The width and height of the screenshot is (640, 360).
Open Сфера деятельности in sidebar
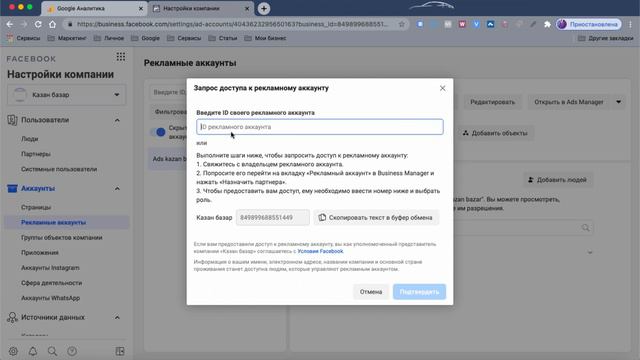(x=51, y=283)
